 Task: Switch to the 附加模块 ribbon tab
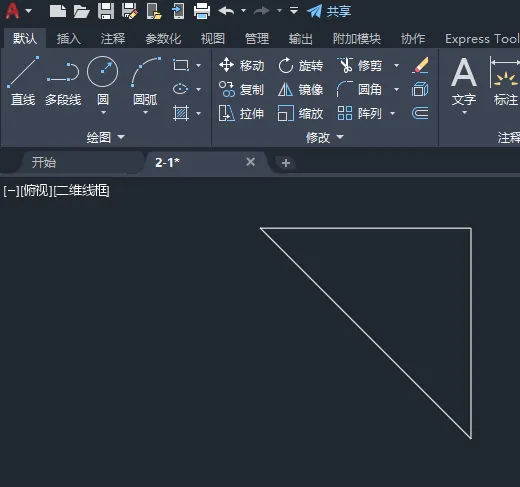click(357, 39)
